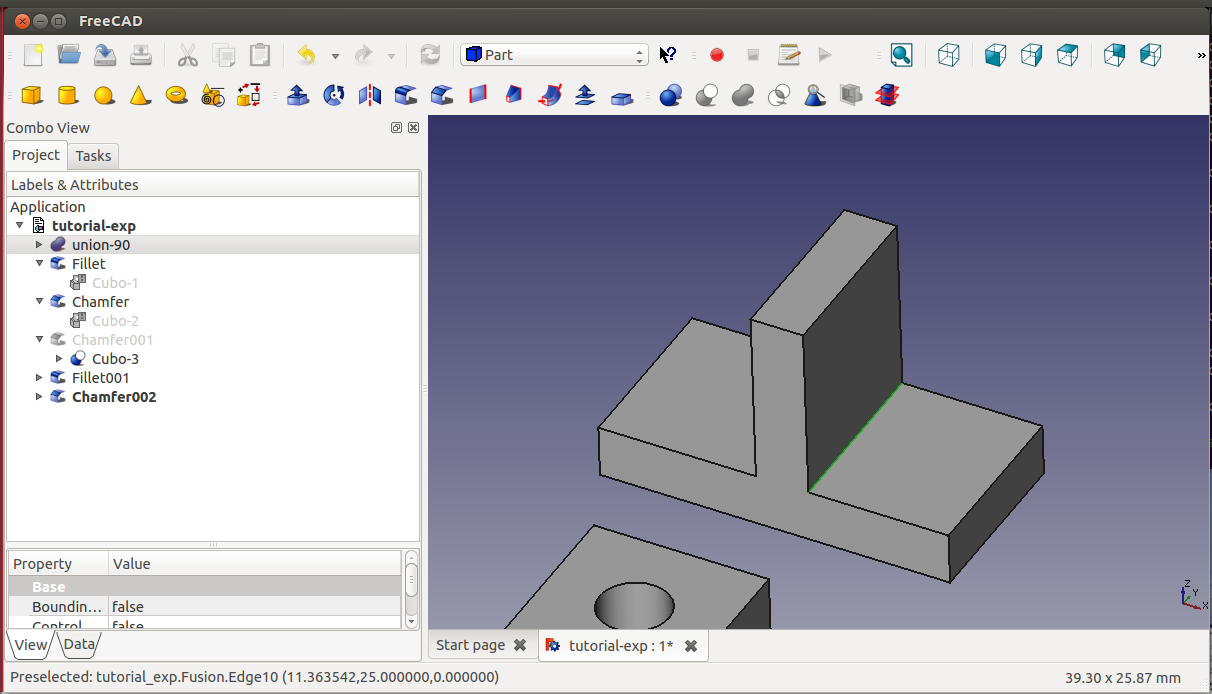Select Chamfer002 in the model tree
This screenshot has height=694, width=1212.
point(114,397)
